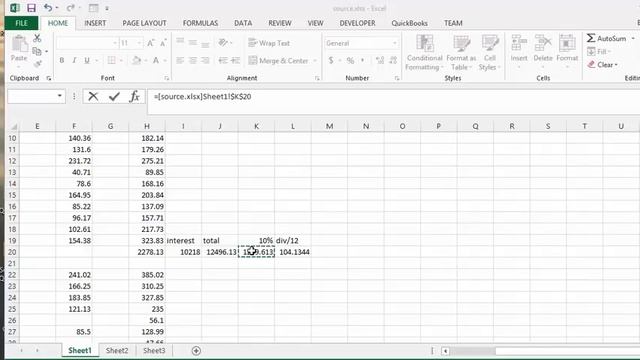The width and height of the screenshot is (640, 360).
Task: Click the Accounting dollar format icon
Action: [331, 60]
